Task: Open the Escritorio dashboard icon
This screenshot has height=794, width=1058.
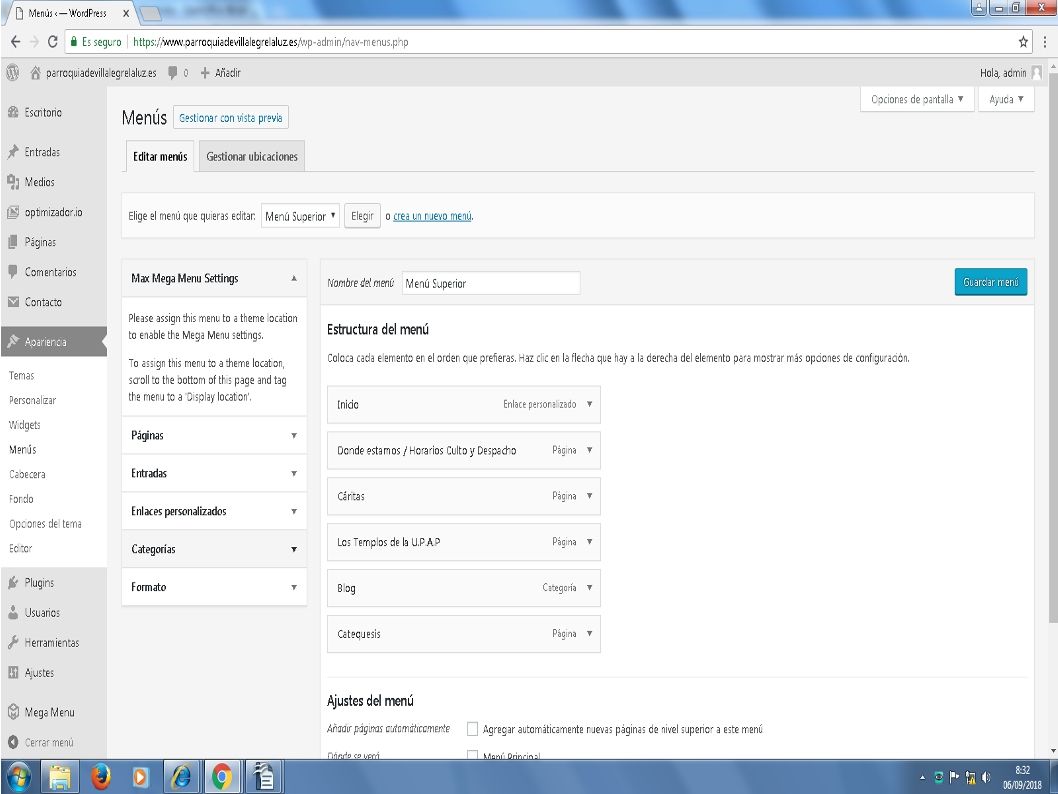Action: pos(13,112)
